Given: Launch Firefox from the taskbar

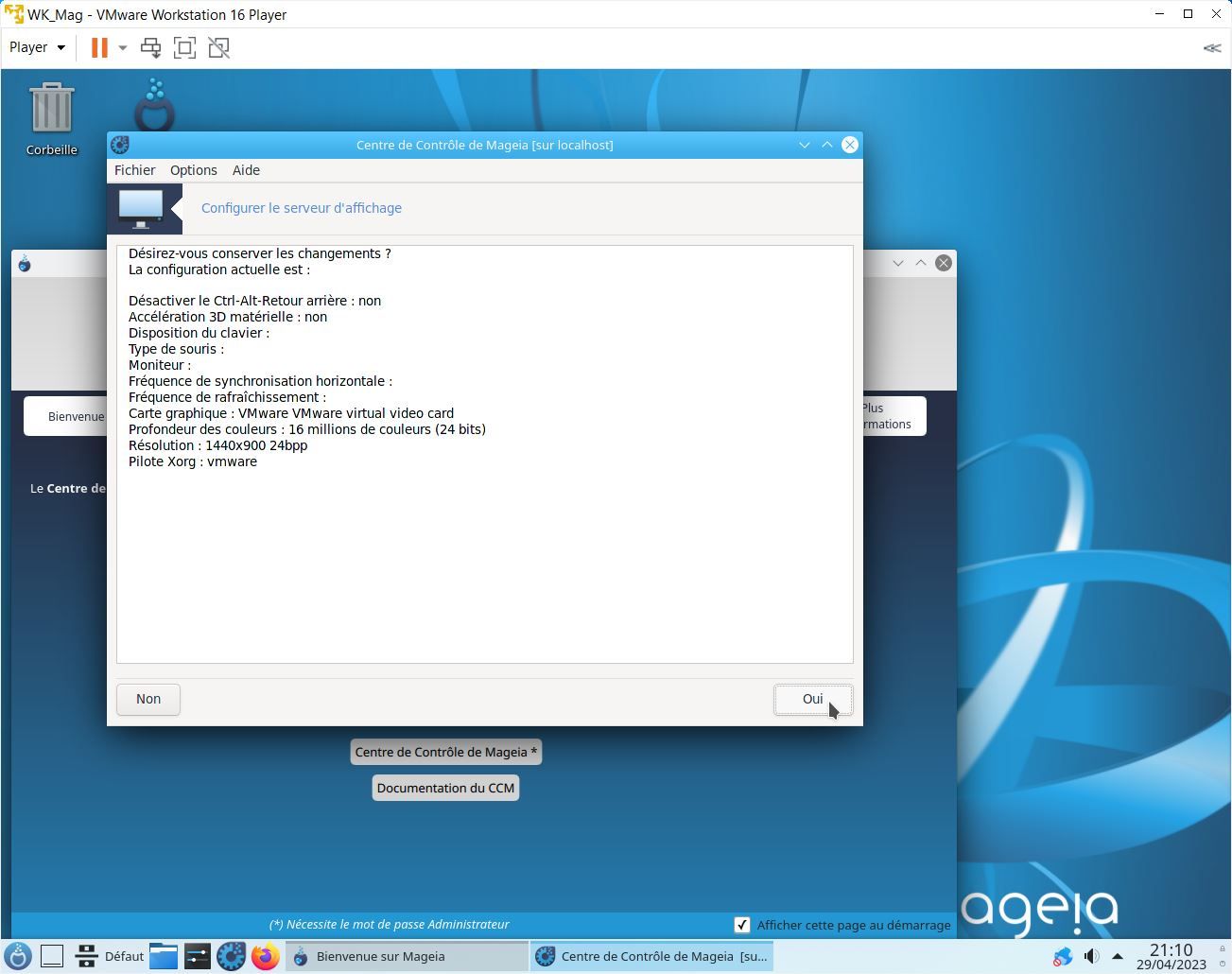Looking at the screenshot, I should [x=265, y=956].
